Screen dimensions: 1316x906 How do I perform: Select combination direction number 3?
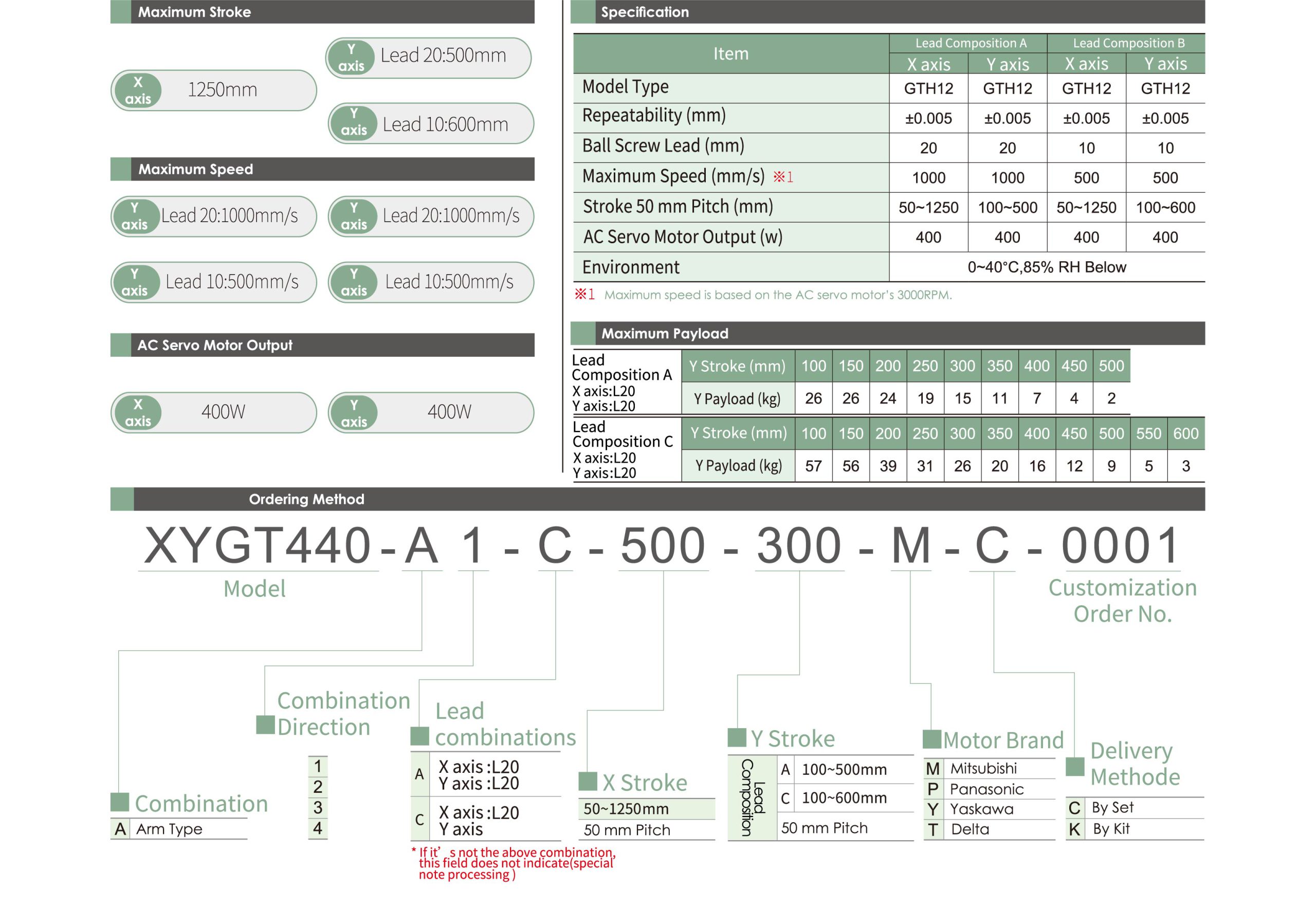(318, 807)
